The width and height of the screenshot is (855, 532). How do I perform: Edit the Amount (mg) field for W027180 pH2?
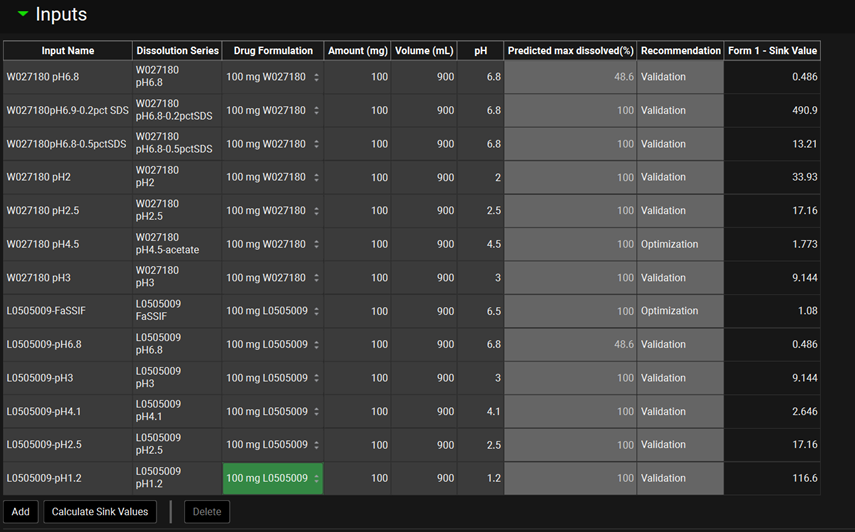pyautogui.click(x=357, y=177)
